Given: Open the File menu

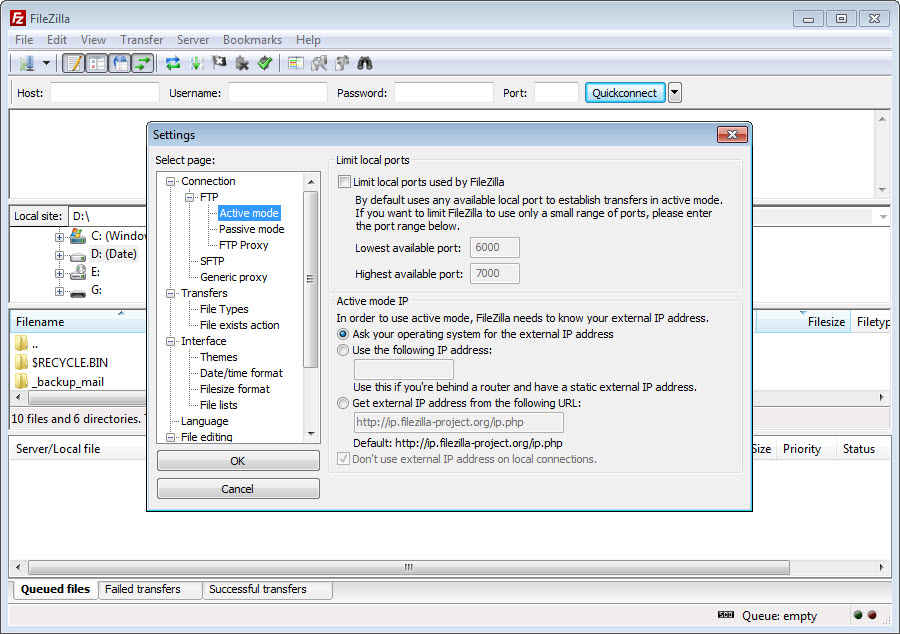Looking at the screenshot, I should 24,40.
